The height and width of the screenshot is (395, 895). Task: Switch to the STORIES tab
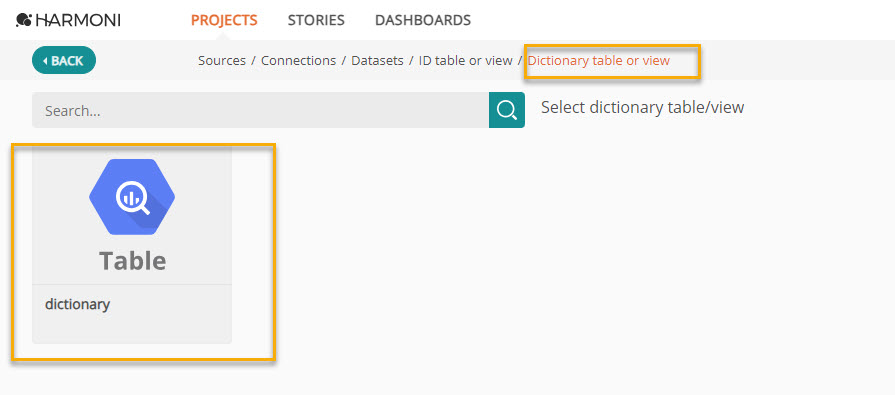[x=316, y=21]
